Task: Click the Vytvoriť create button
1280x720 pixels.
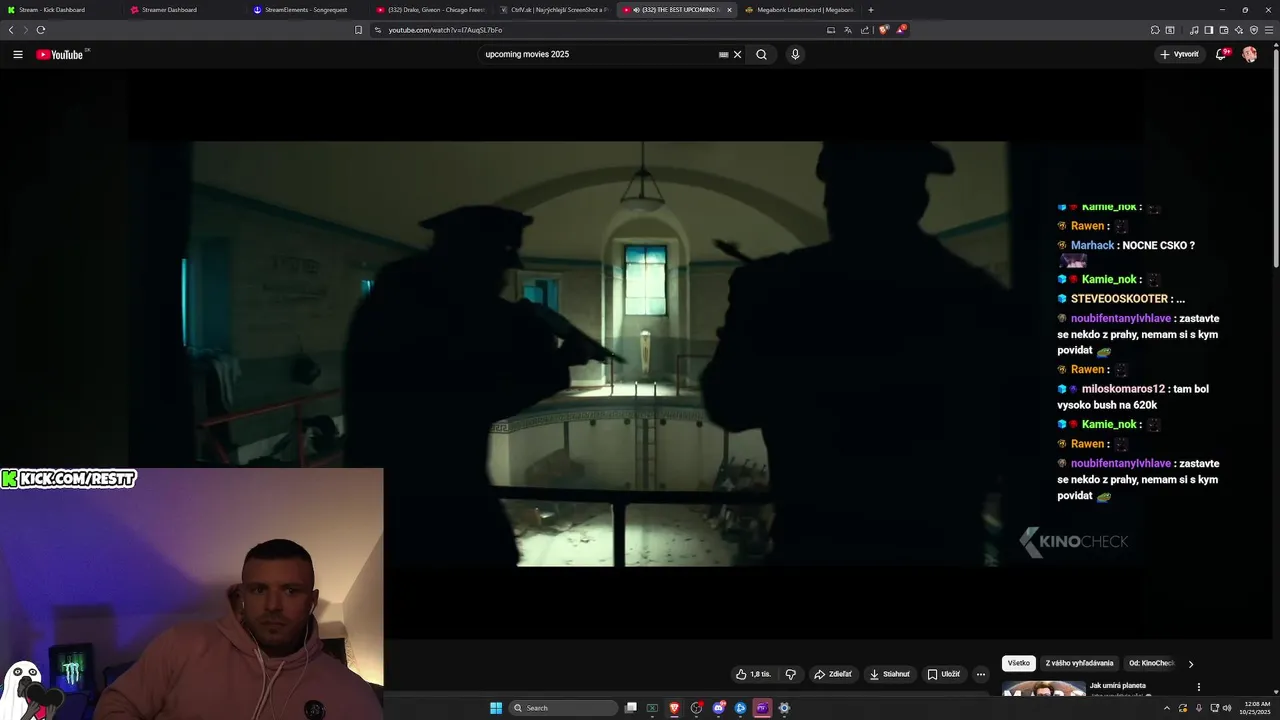Action: pos(1180,54)
